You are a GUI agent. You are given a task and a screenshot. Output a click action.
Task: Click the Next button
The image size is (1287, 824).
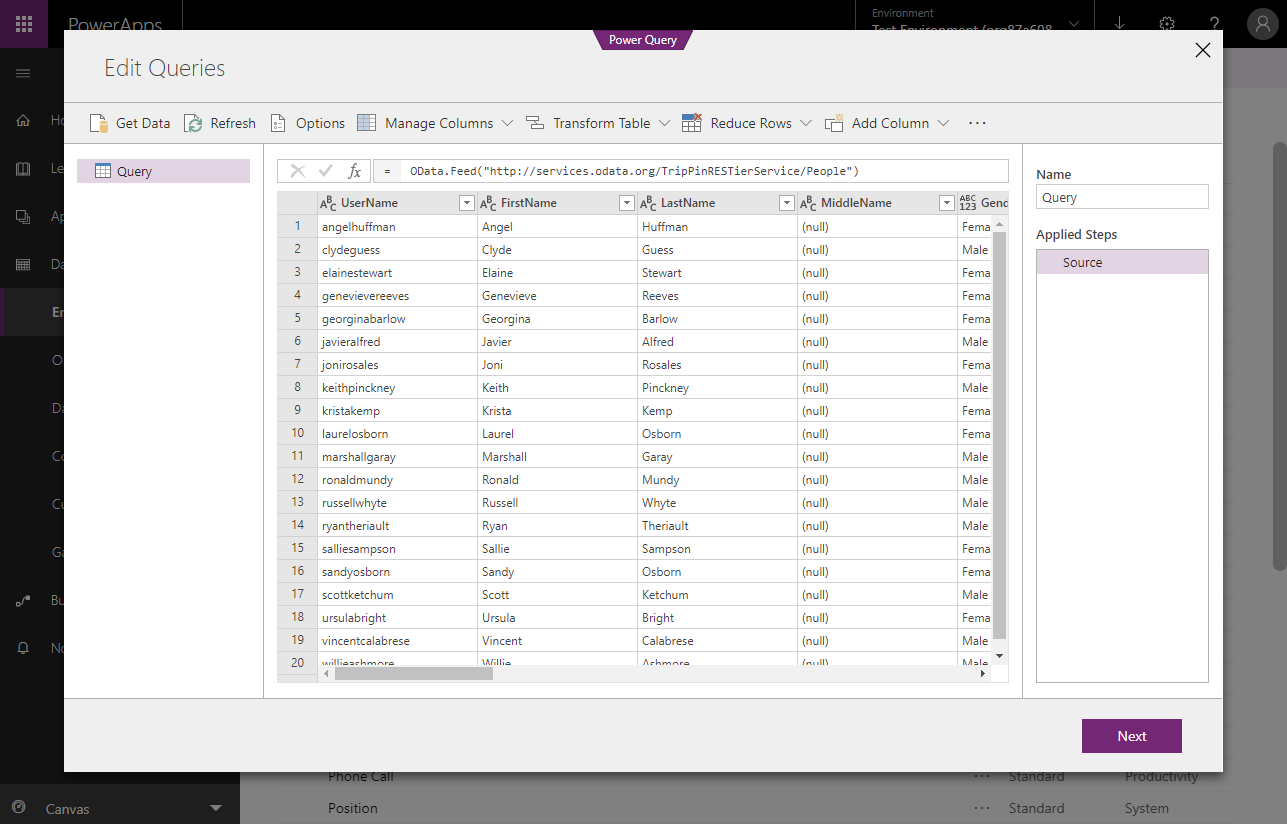point(1131,735)
